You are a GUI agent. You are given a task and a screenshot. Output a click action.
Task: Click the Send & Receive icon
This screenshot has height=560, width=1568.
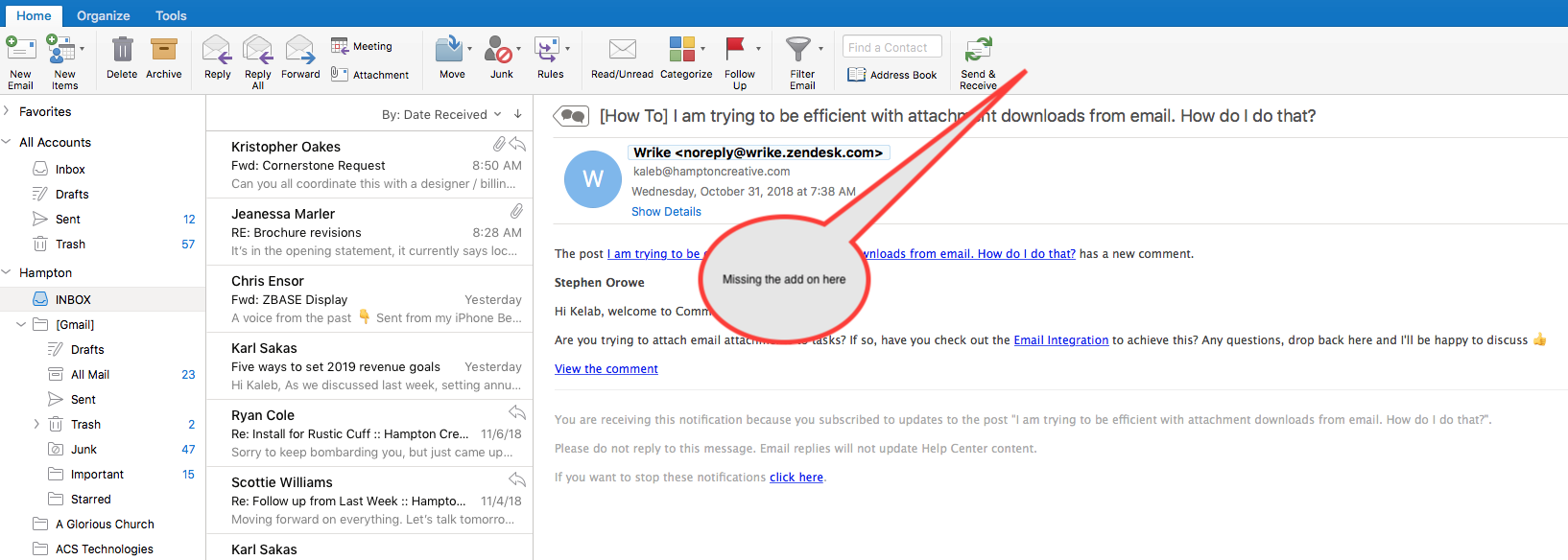tap(978, 51)
